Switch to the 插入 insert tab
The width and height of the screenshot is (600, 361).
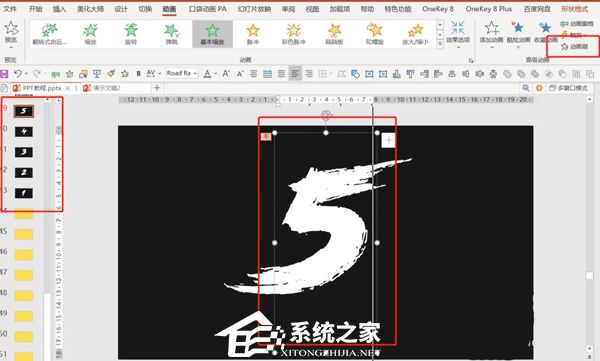point(59,8)
